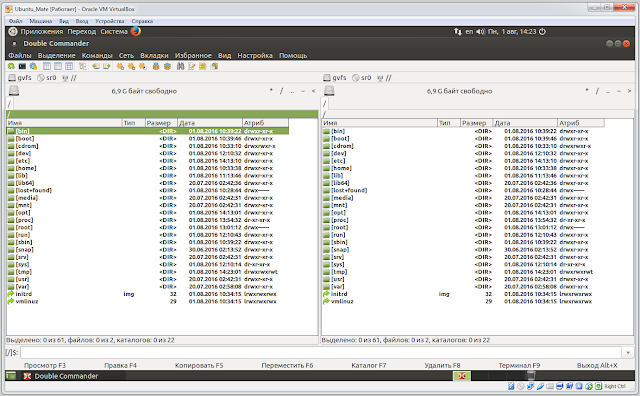Viewport: 640px width, 396px height.
Task: Click the Терминал F9 button
Action: pos(519,365)
